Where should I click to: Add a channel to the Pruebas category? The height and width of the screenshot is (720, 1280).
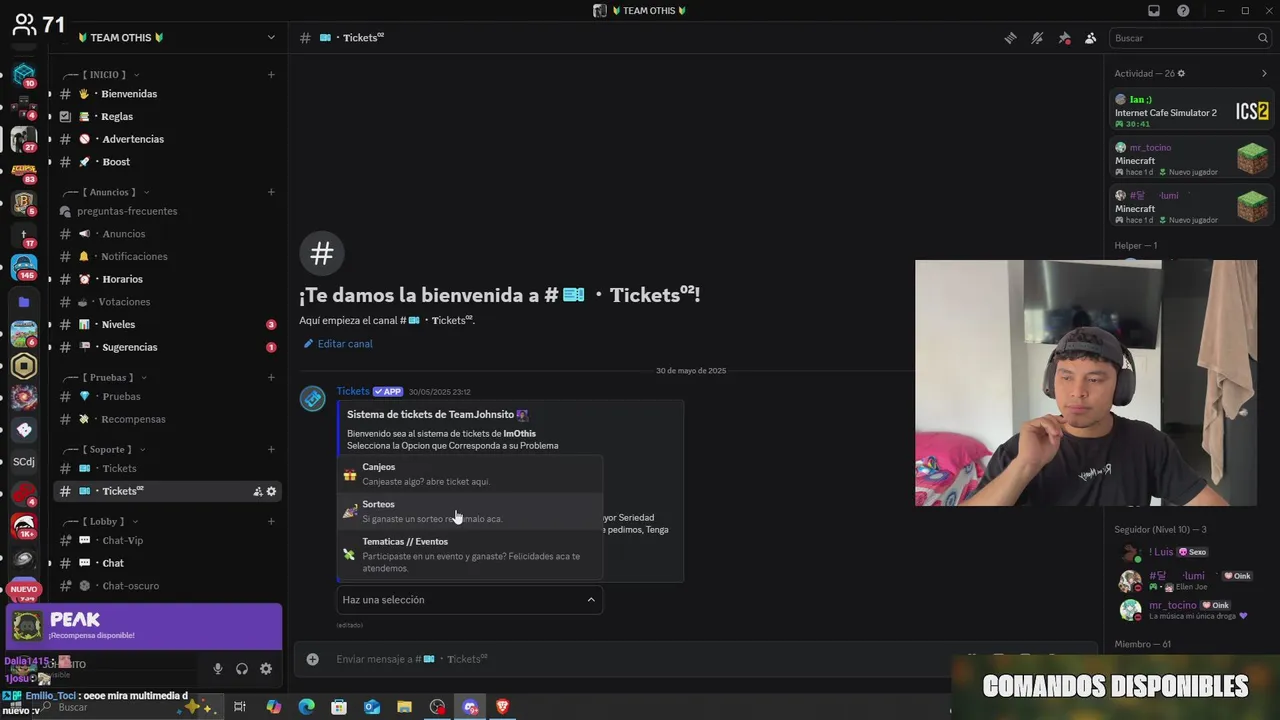(271, 377)
